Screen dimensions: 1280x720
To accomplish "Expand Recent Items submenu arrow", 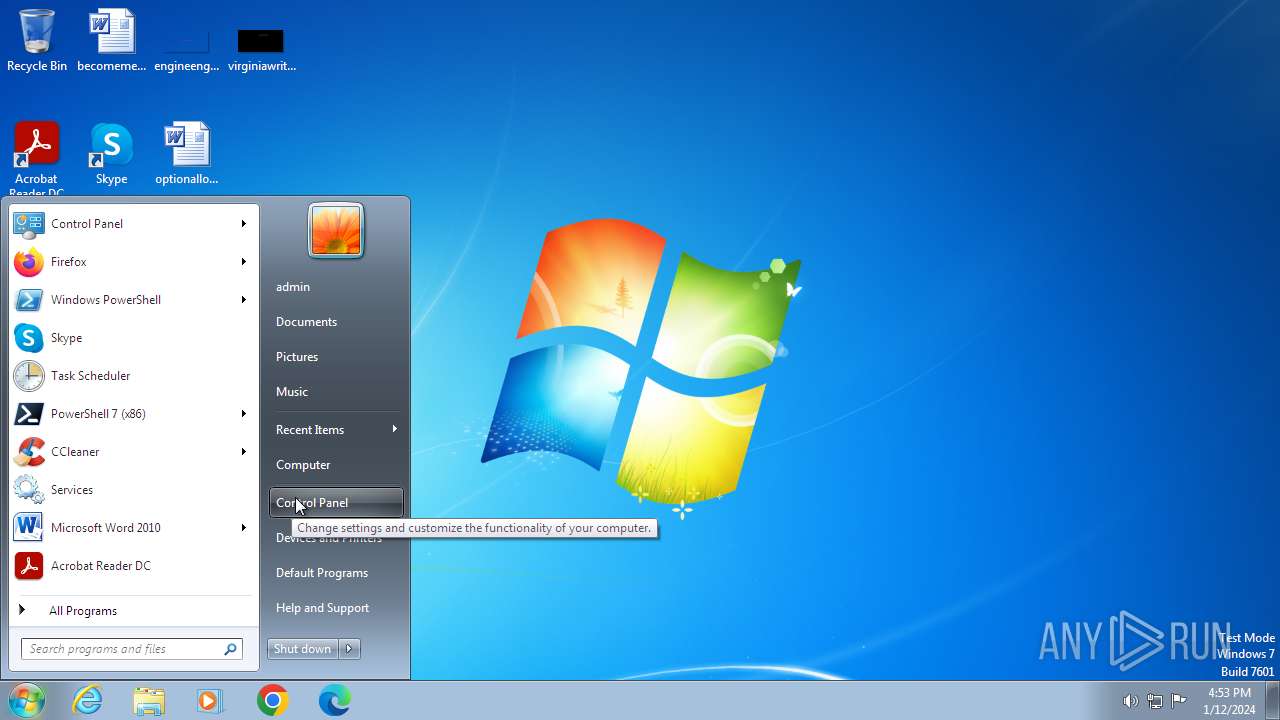I will click(x=394, y=429).
